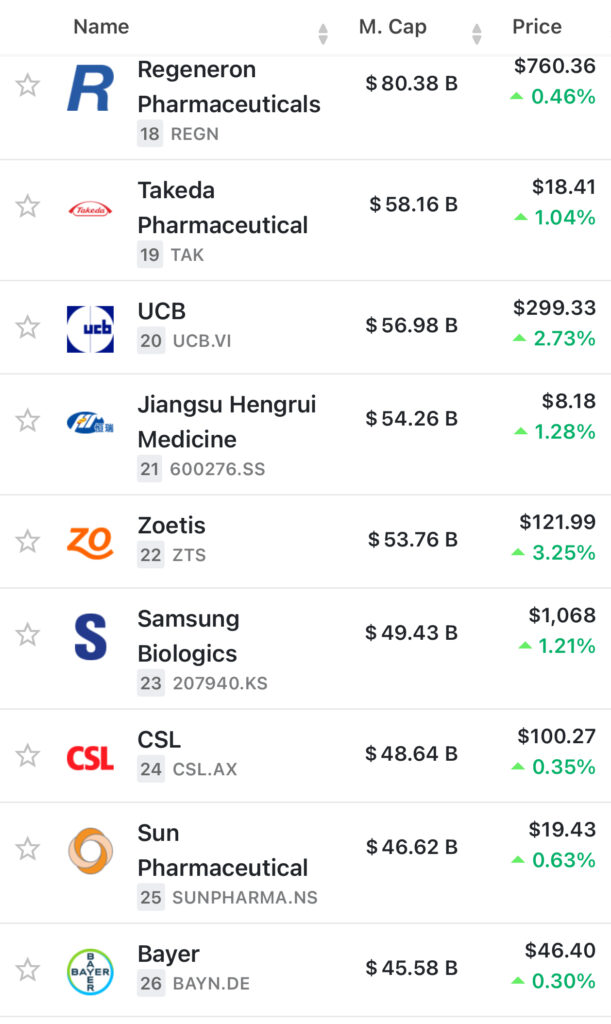This screenshot has width=611, height=1024.
Task: Click the Sun Pharmaceutical logo
Action: coord(90,850)
